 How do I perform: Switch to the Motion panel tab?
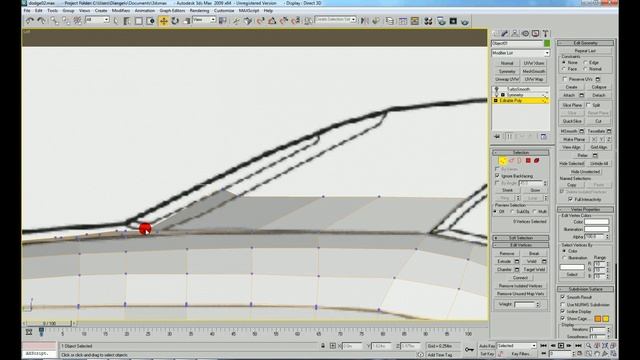point(525,33)
